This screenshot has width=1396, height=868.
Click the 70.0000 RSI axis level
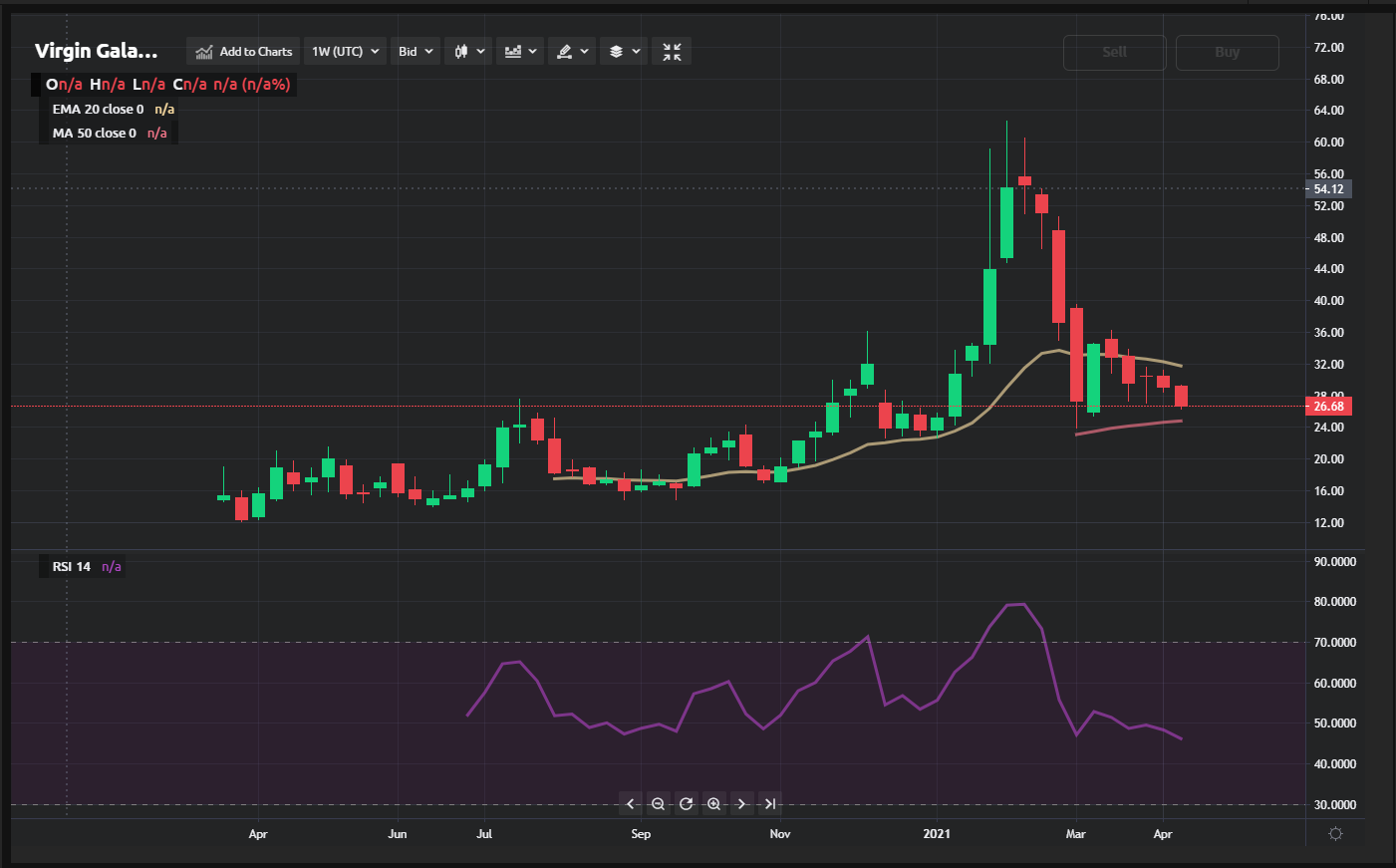click(x=1335, y=643)
